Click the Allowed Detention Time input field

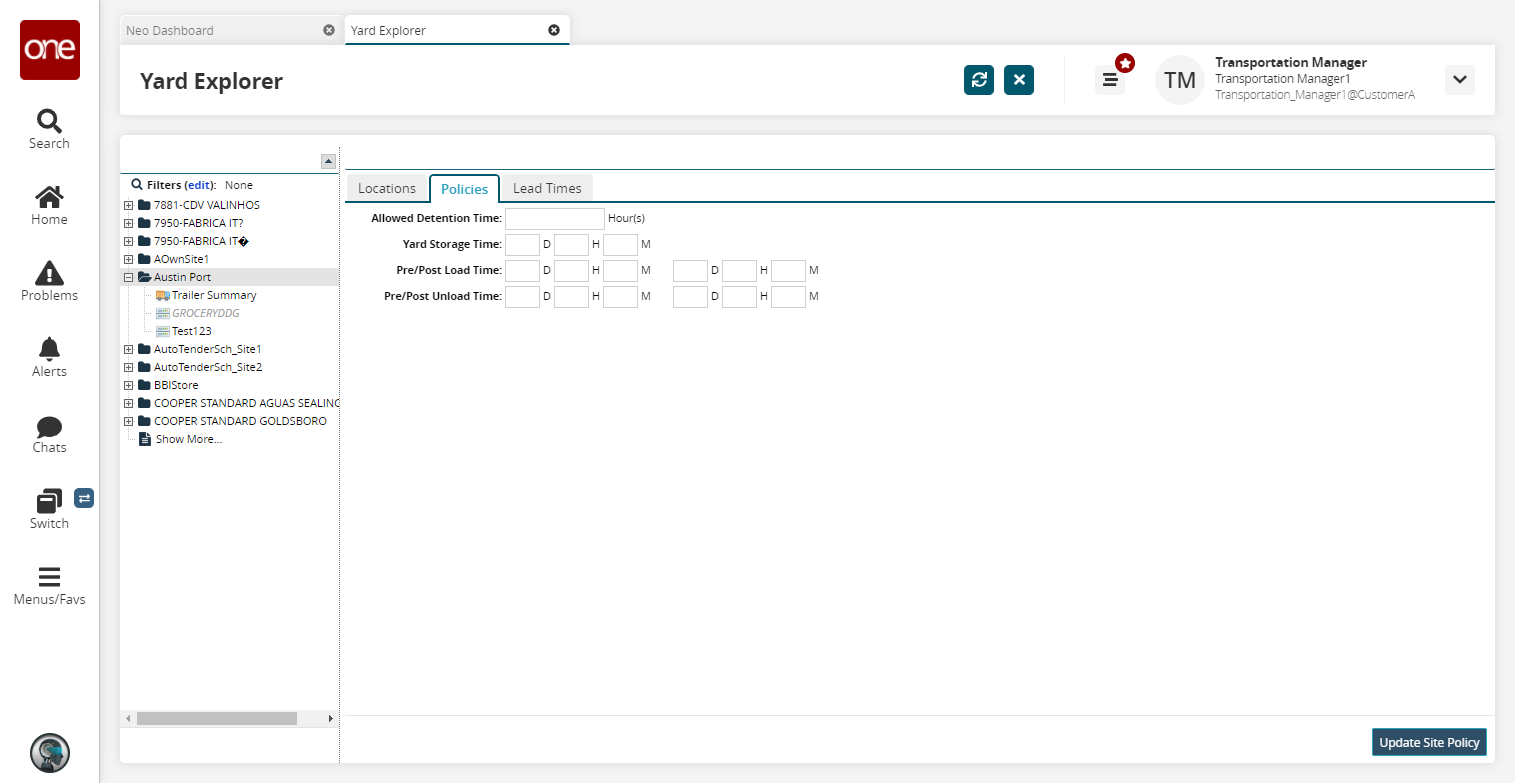click(554, 218)
